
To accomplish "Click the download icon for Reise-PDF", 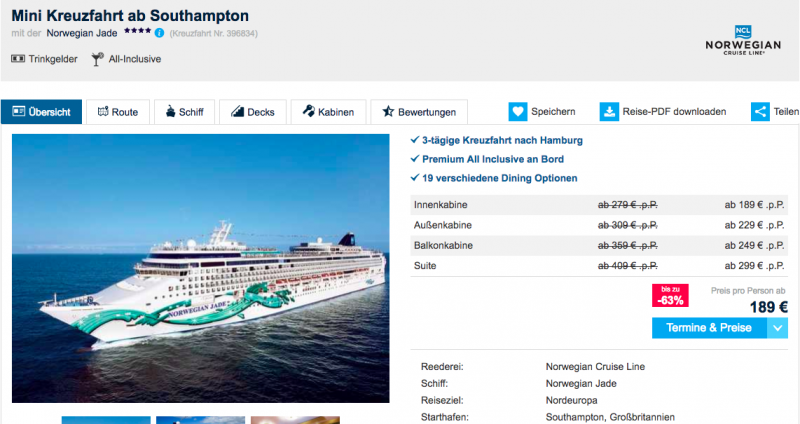I will coord(609,112).
